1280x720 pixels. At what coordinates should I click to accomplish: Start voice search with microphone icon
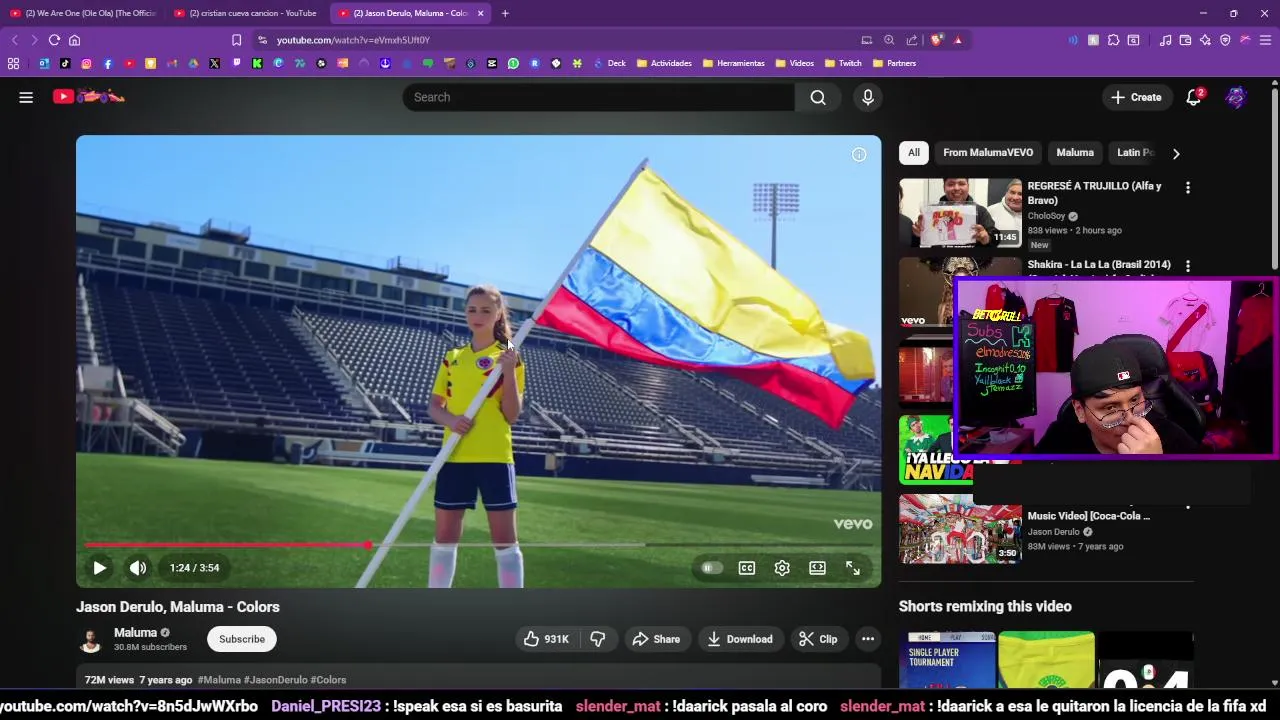pyautogui.click(x=868, y=97)
